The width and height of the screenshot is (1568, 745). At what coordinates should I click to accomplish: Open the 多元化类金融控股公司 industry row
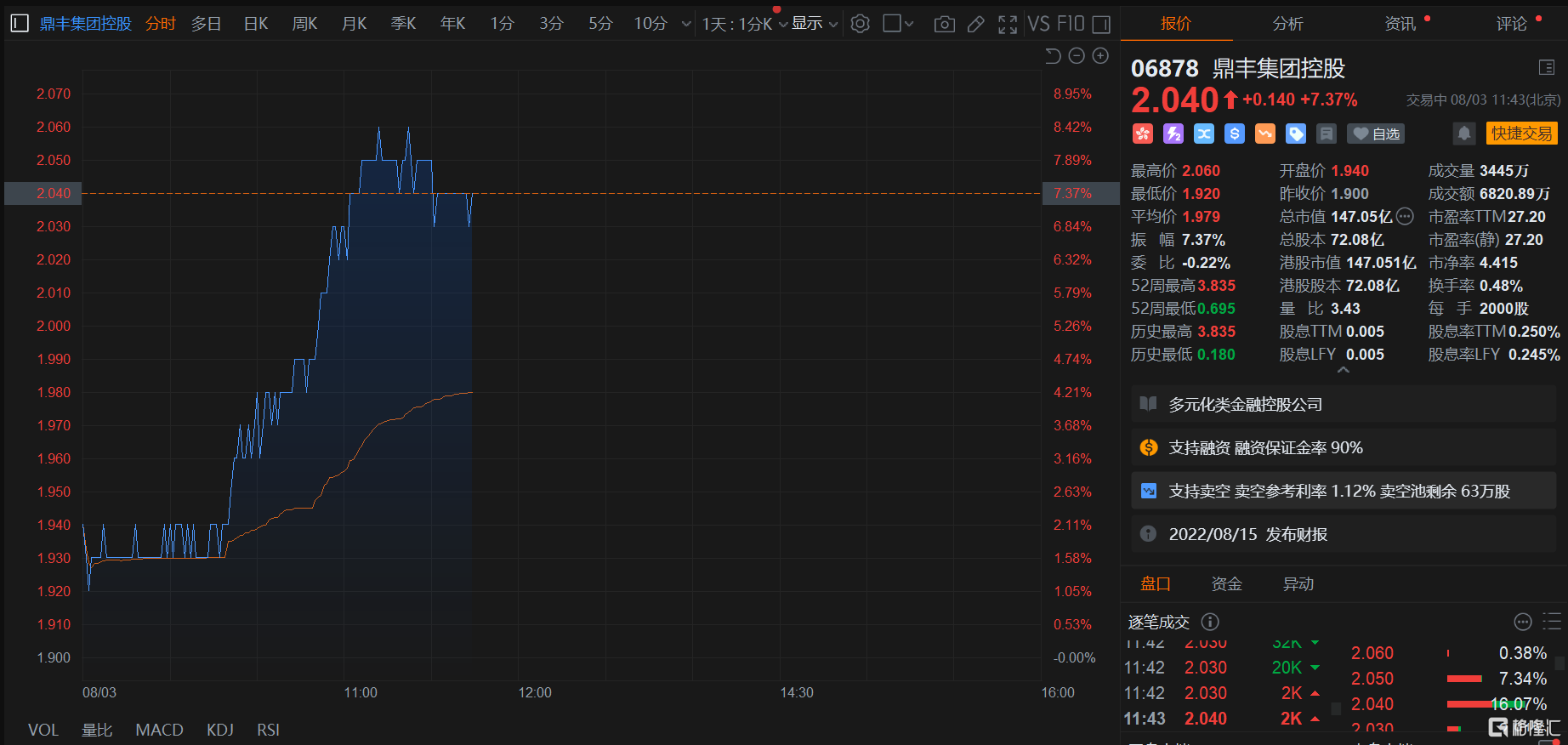coord(1344,404)
